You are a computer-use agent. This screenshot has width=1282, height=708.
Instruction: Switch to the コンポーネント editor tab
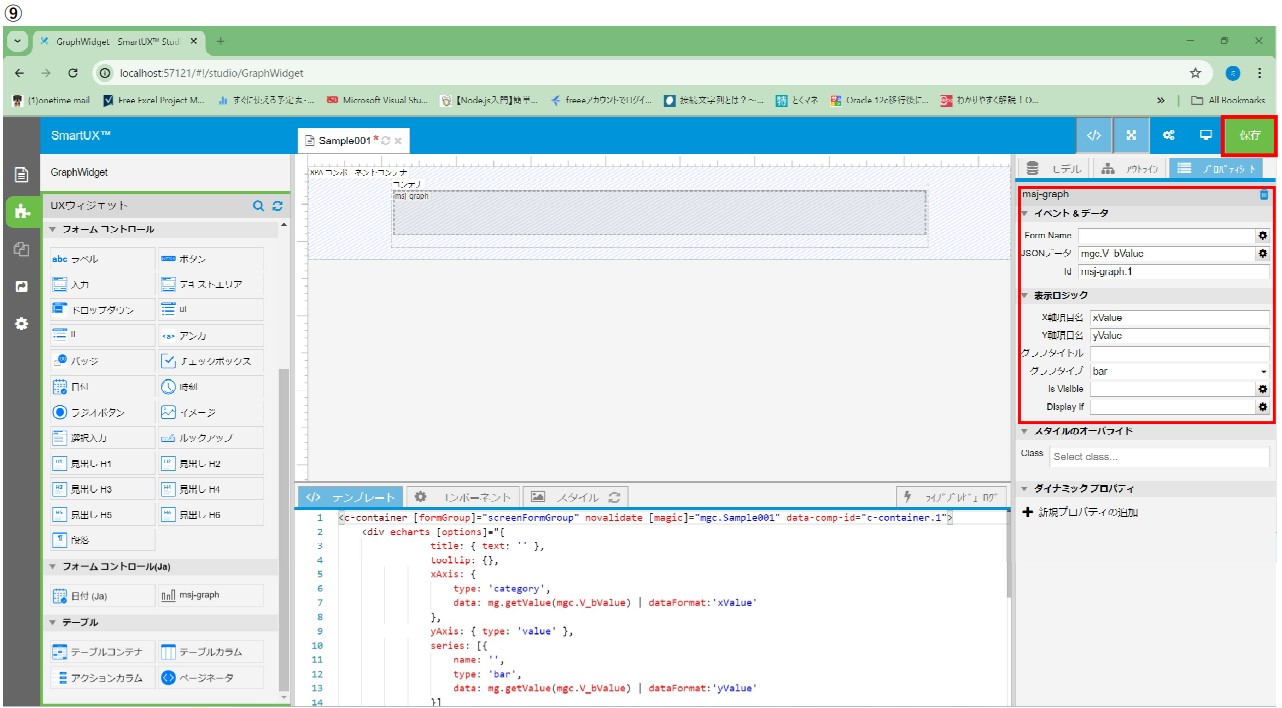click(467, 497)
